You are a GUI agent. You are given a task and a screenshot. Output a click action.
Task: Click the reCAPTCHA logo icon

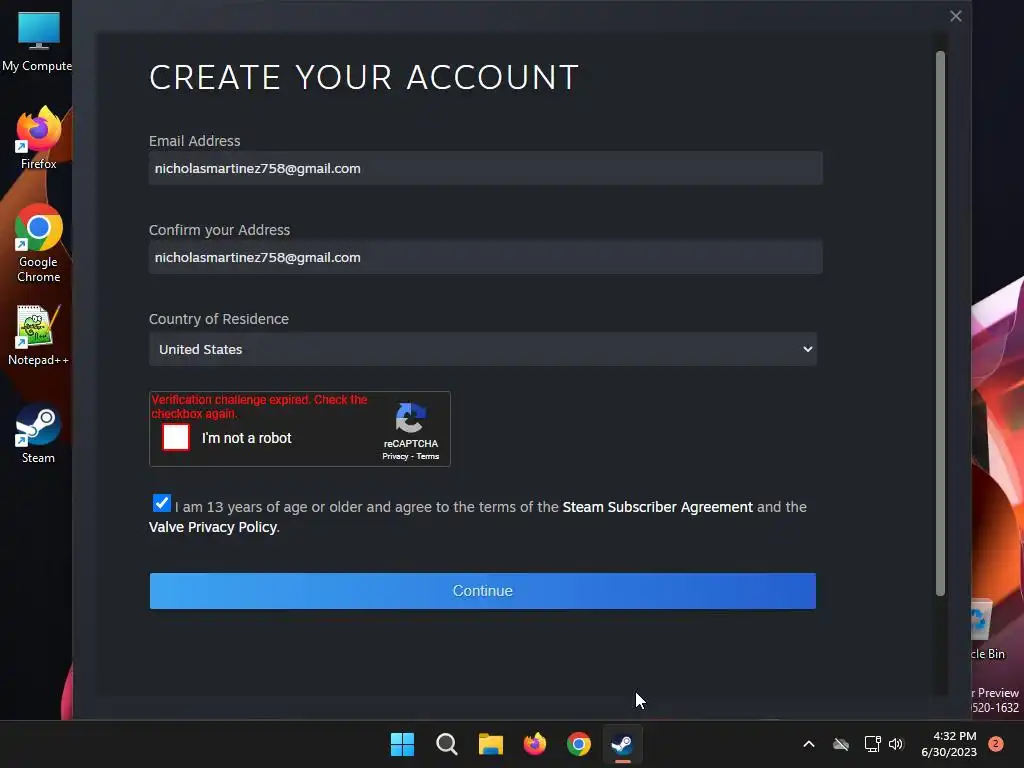411,418
